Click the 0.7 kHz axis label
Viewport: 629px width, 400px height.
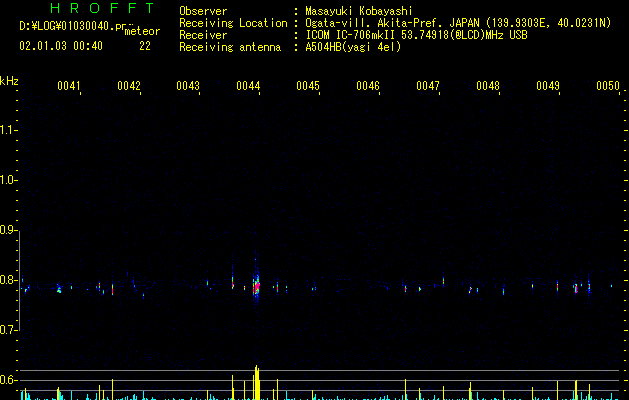click(9, 330)
